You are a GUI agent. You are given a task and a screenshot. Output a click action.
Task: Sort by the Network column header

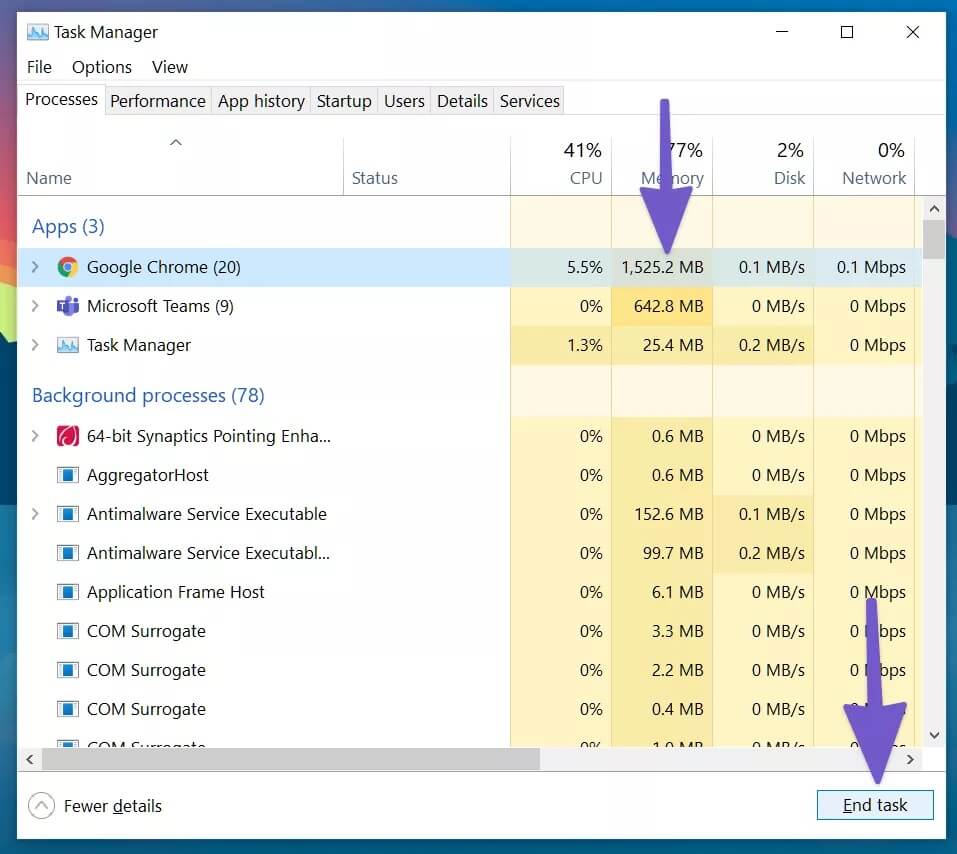(864, 165)
